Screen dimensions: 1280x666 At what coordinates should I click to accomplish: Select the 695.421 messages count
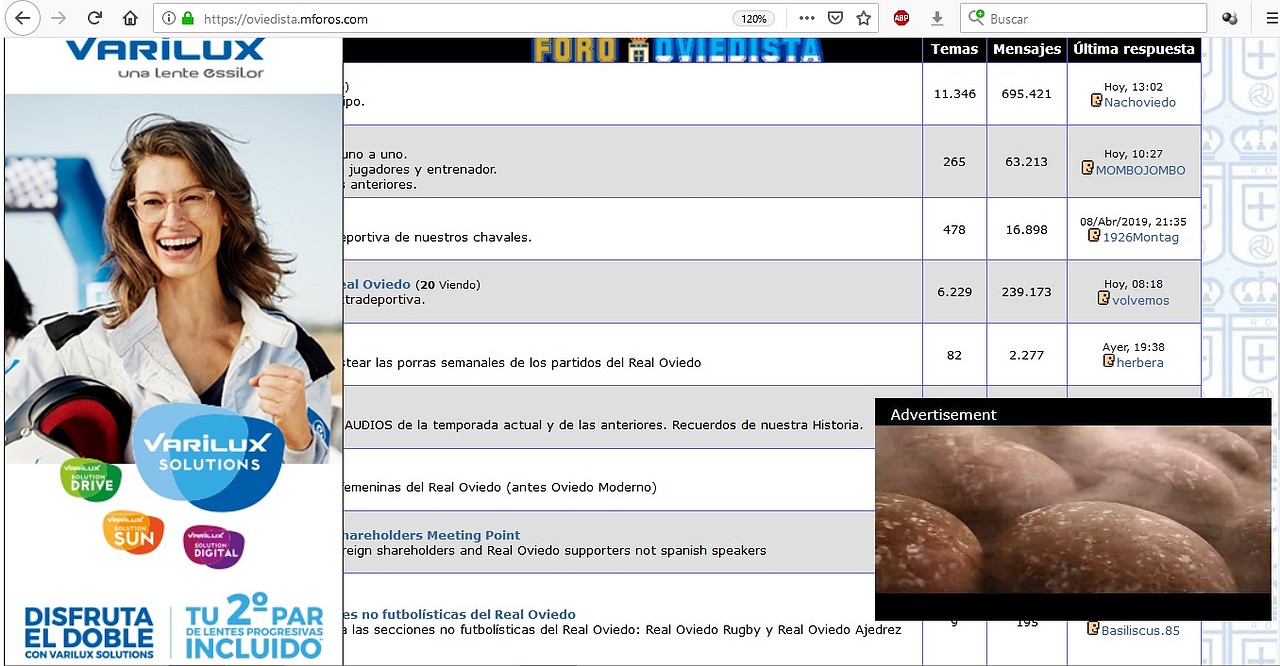pos(1026,94)
